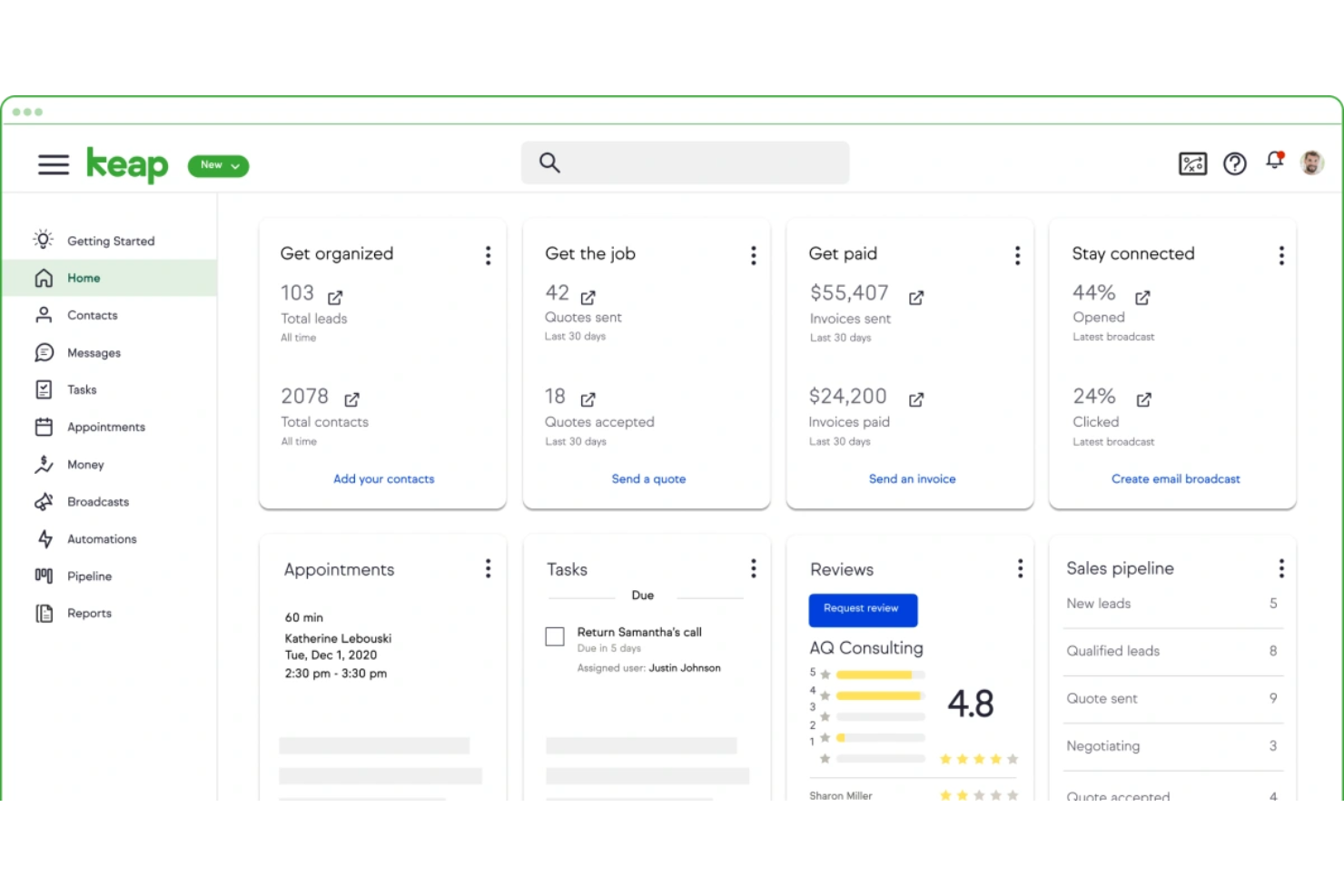1344x896 pixels.
Task: Click inside the search field
Action: click(685, 162)
